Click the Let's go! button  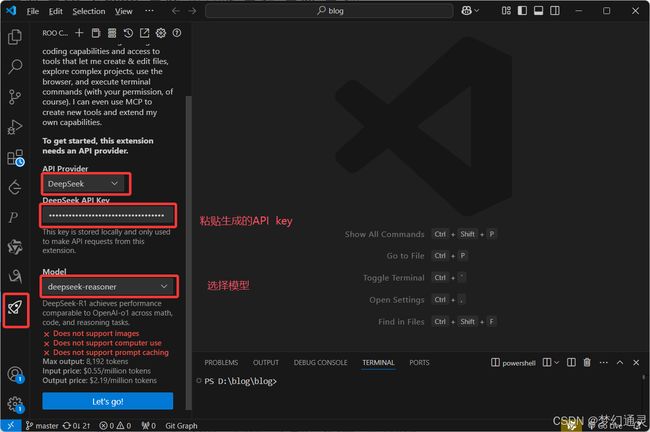tap(108, 401)
